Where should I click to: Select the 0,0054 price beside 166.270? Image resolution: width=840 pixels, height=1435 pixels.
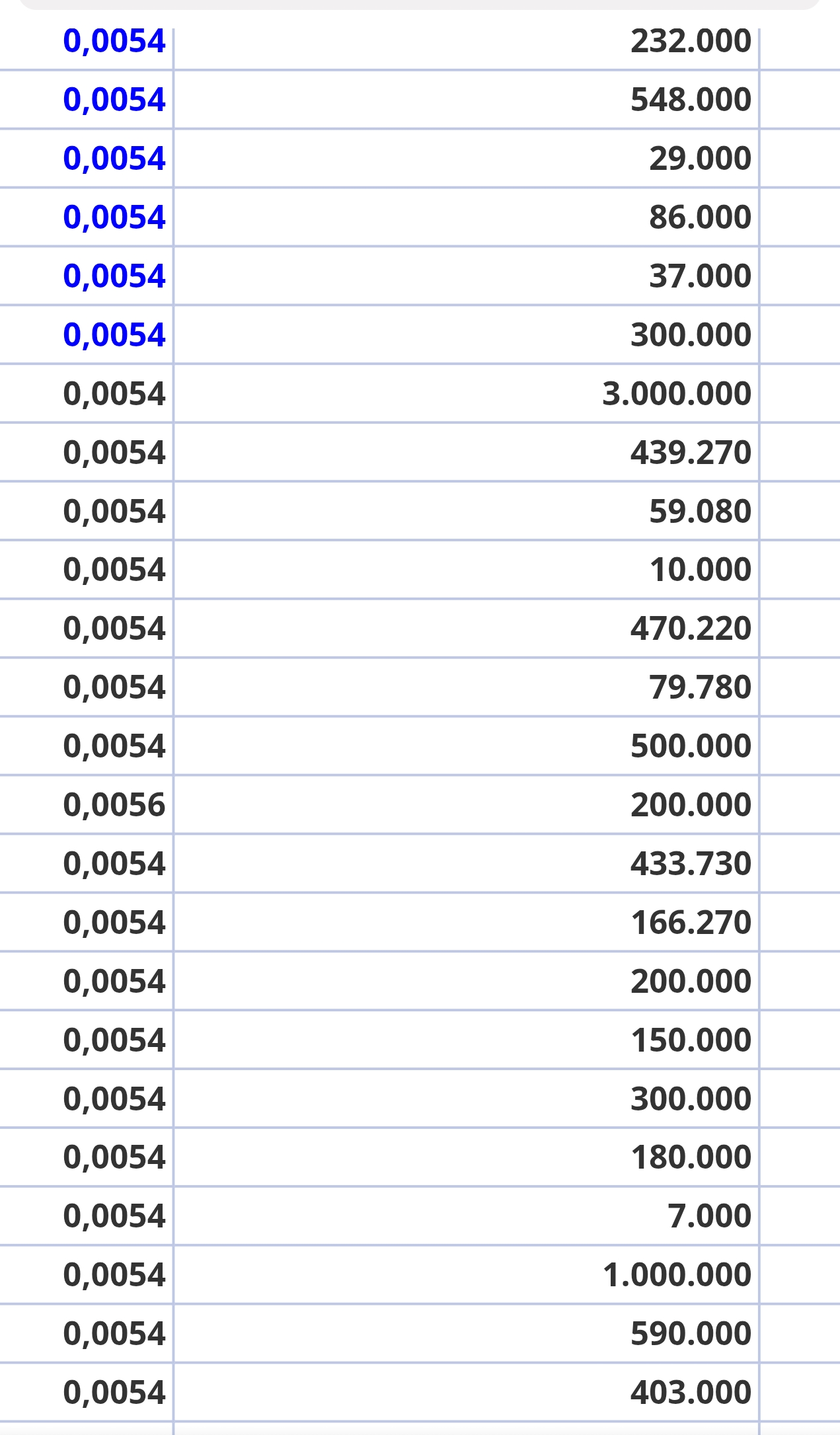(114, 923)
